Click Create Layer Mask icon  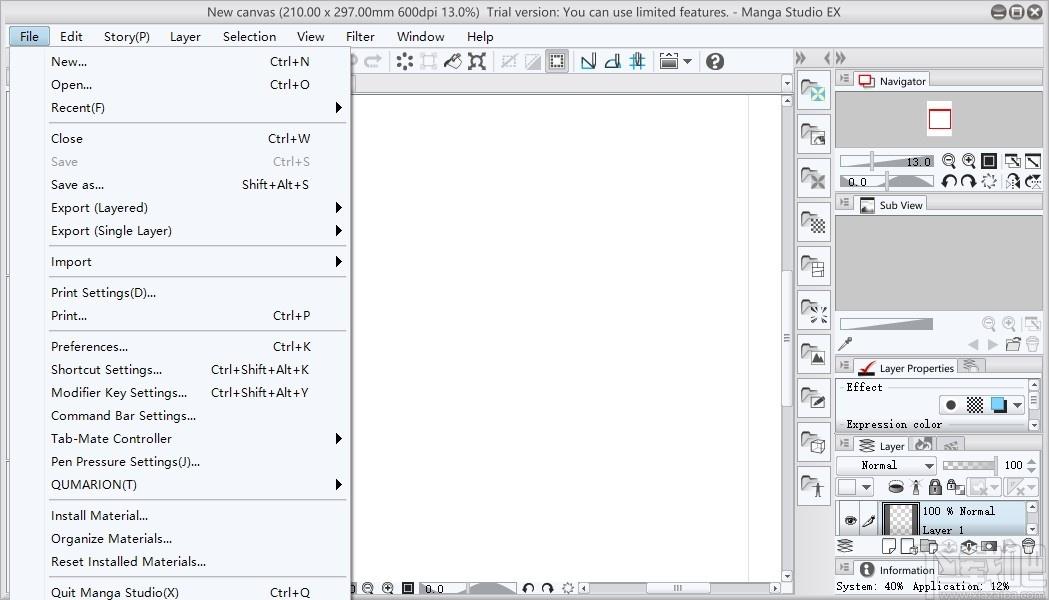(989, 546)
